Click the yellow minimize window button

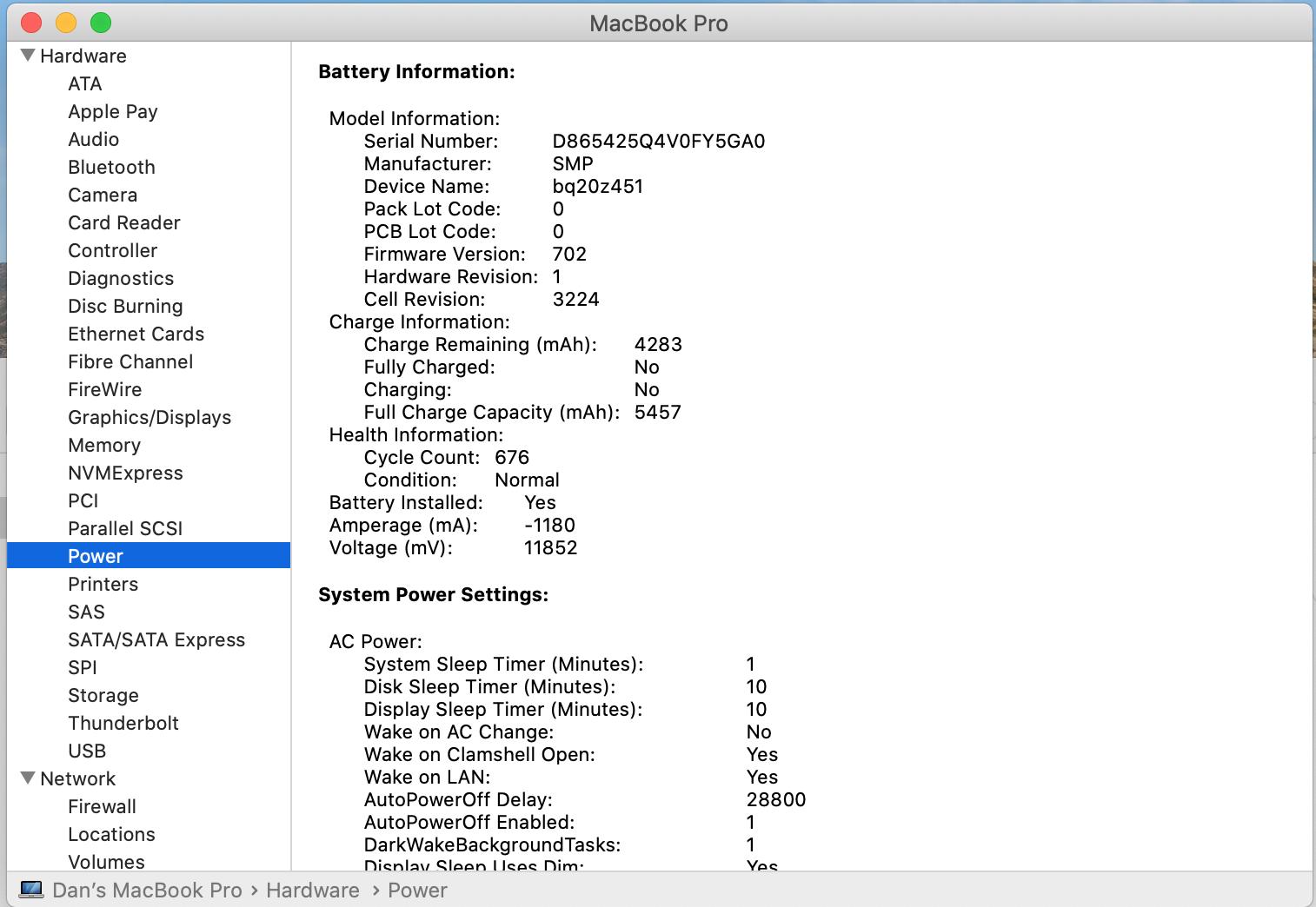click(x=66, y=23)
